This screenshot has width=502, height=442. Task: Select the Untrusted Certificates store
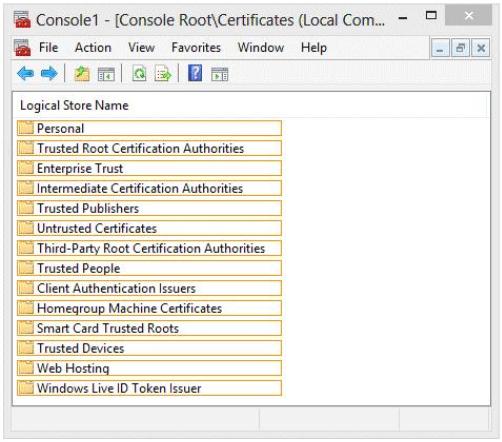point(149,228)
